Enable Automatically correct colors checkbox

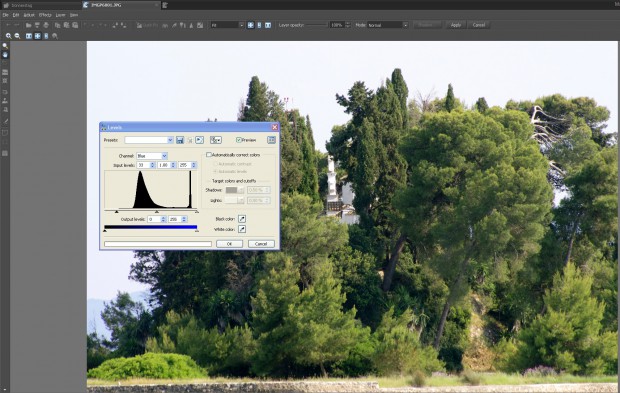(209, 155)
